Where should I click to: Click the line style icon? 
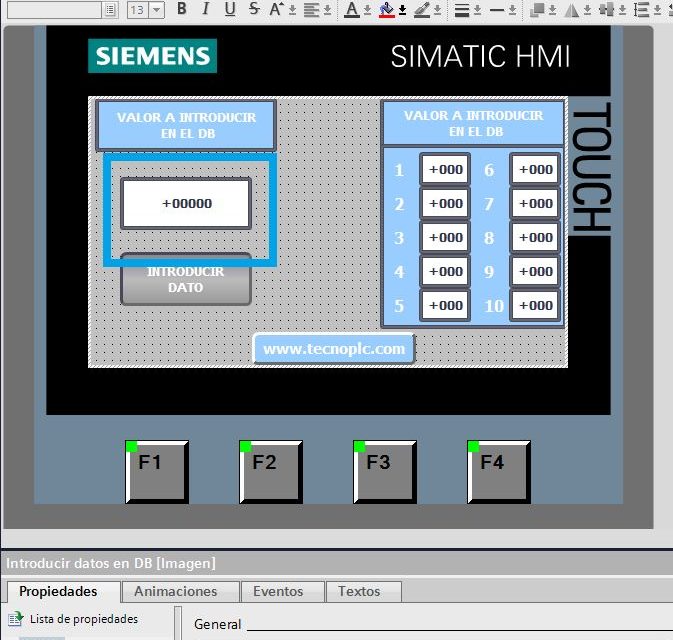click(x=497, y=10)
